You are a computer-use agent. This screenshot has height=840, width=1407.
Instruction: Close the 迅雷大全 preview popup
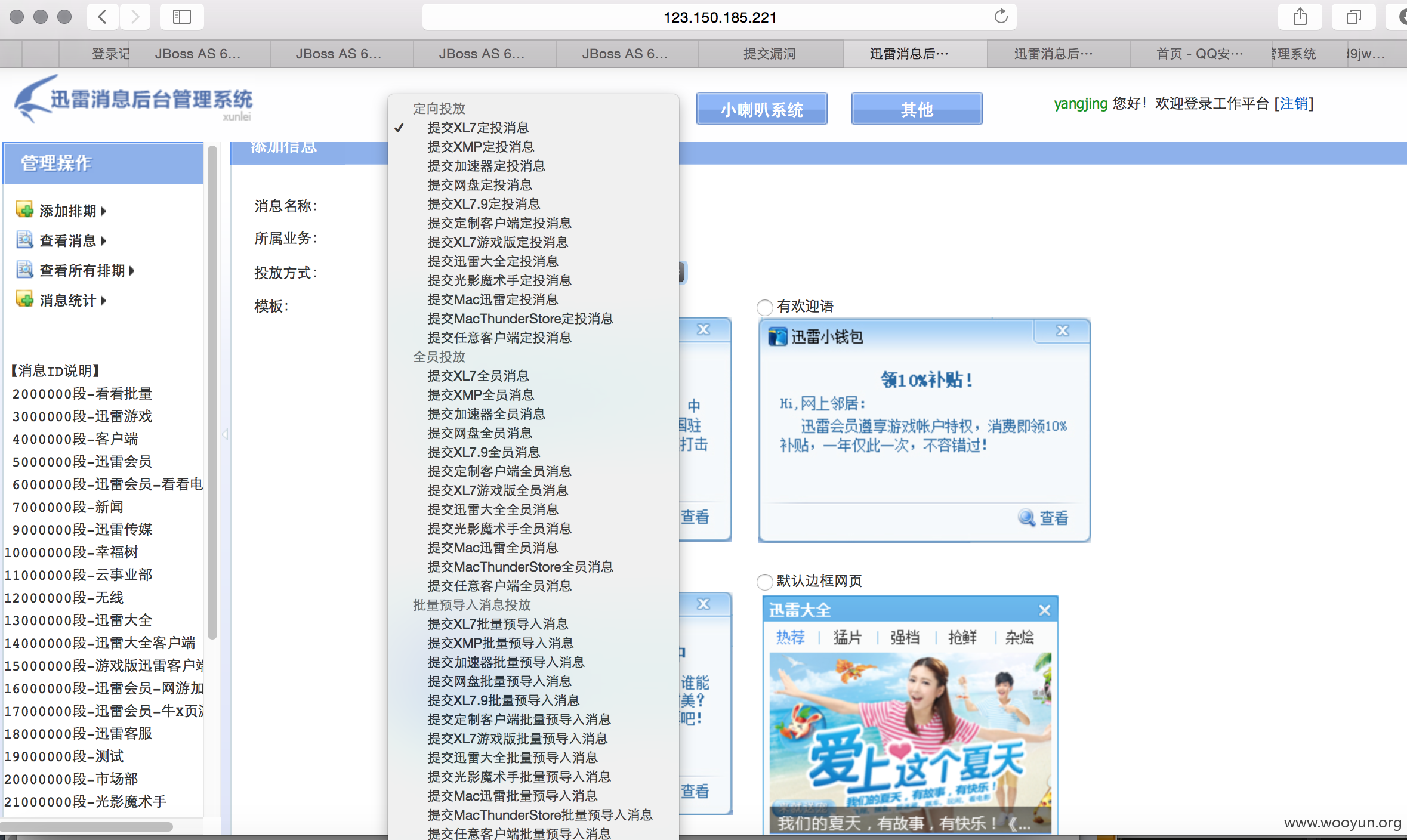click(x=1044, y=610)
